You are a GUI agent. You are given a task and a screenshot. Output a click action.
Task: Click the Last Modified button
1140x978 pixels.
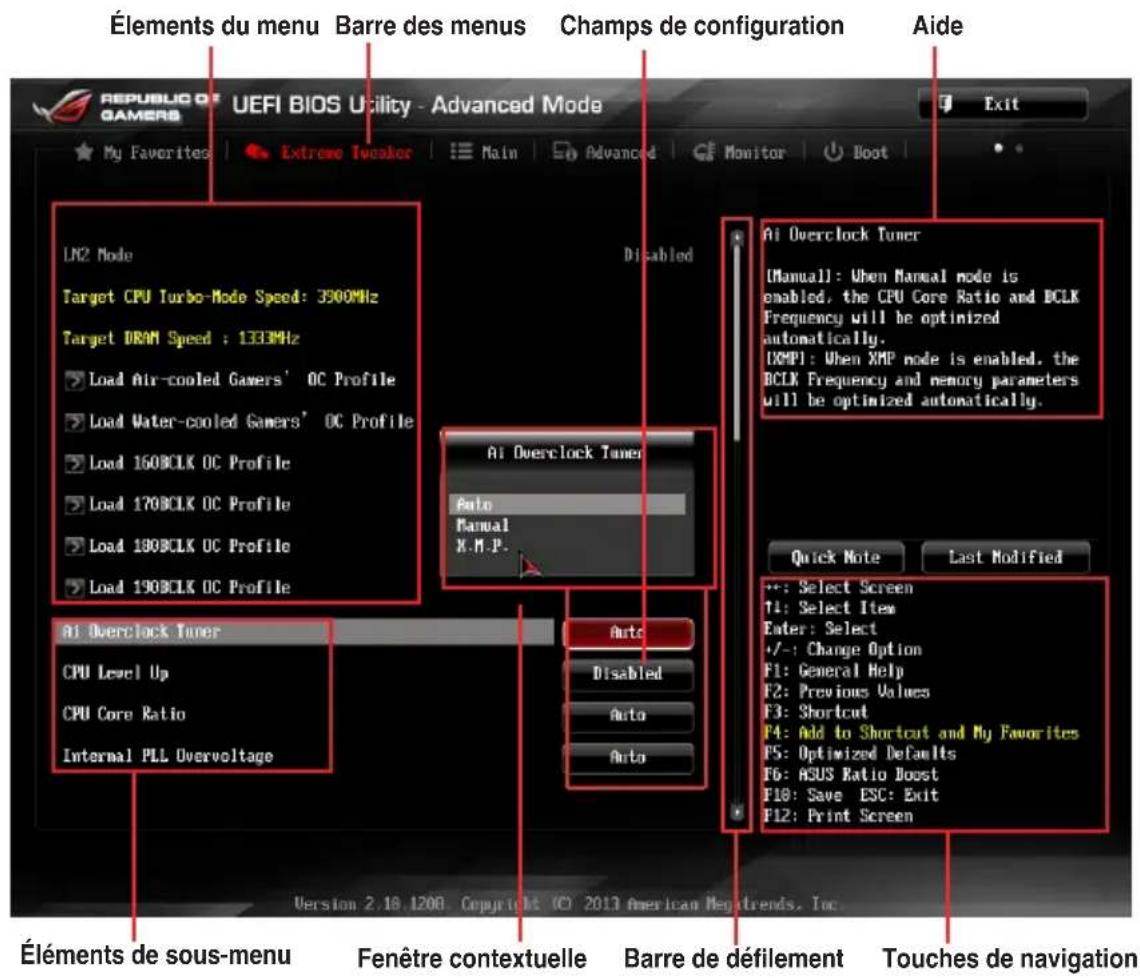click(x=1005, y=558)
